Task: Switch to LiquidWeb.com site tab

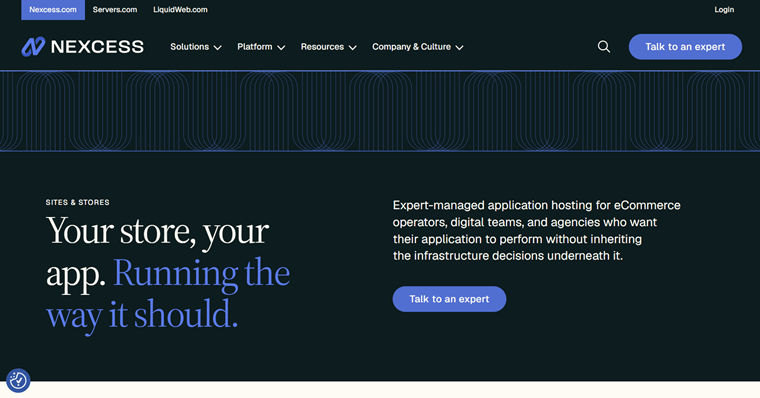Action: pyautogui.click(x=180, y=10)
